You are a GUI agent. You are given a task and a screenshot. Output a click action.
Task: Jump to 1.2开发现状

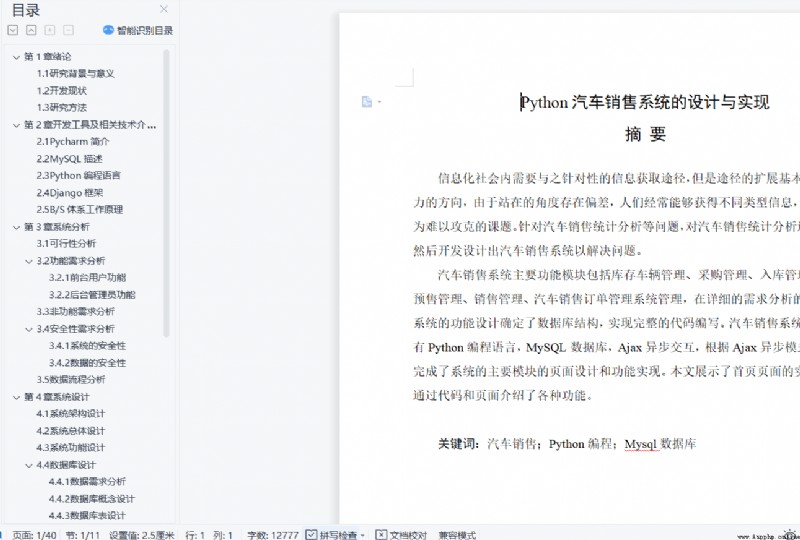(x=62, y=91)
